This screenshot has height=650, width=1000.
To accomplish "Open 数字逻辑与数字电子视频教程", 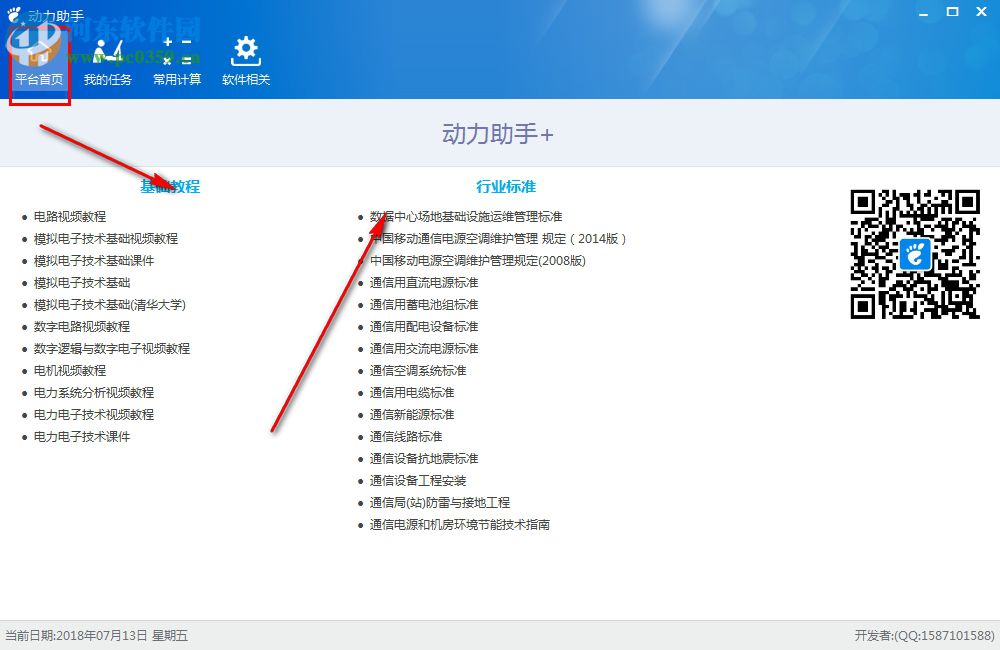I will point(110,348).
